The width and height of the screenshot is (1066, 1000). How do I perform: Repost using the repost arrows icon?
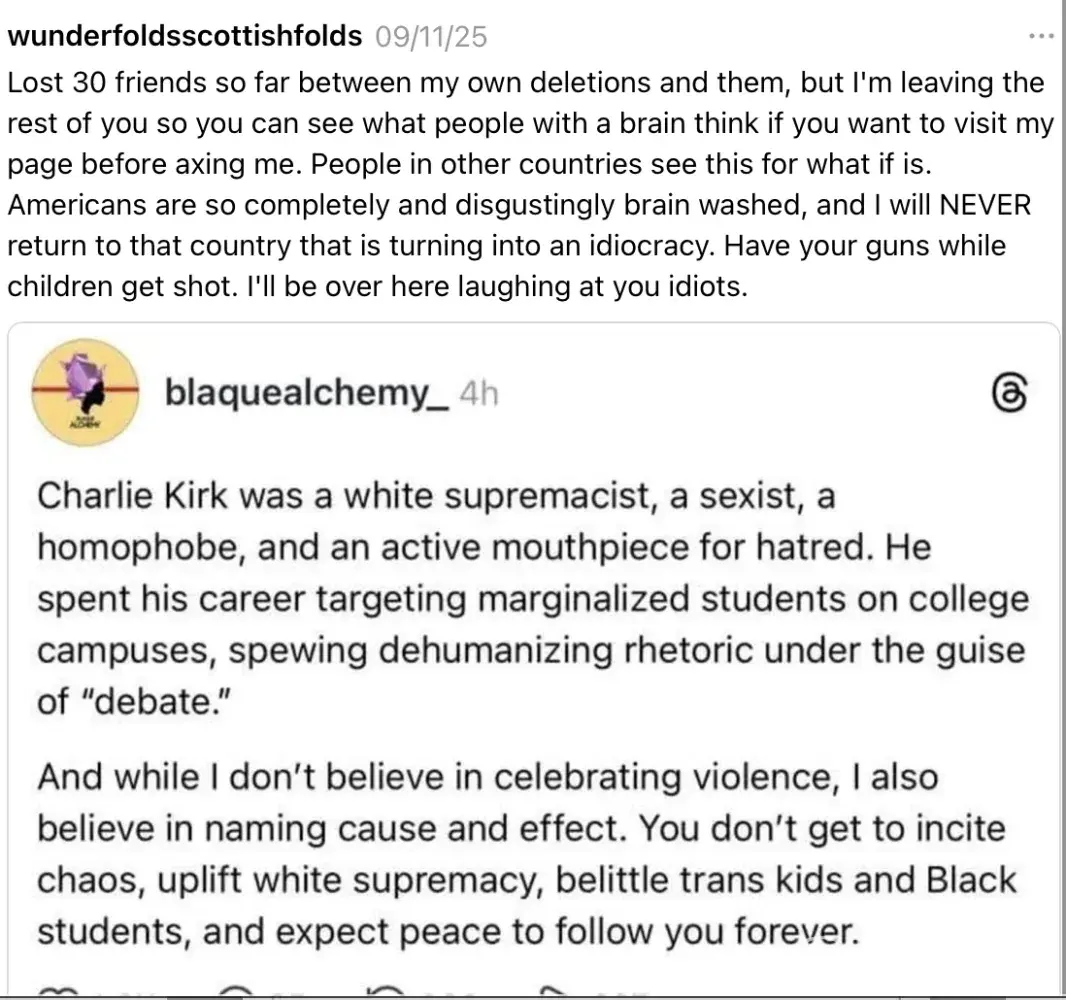(383, 992)
